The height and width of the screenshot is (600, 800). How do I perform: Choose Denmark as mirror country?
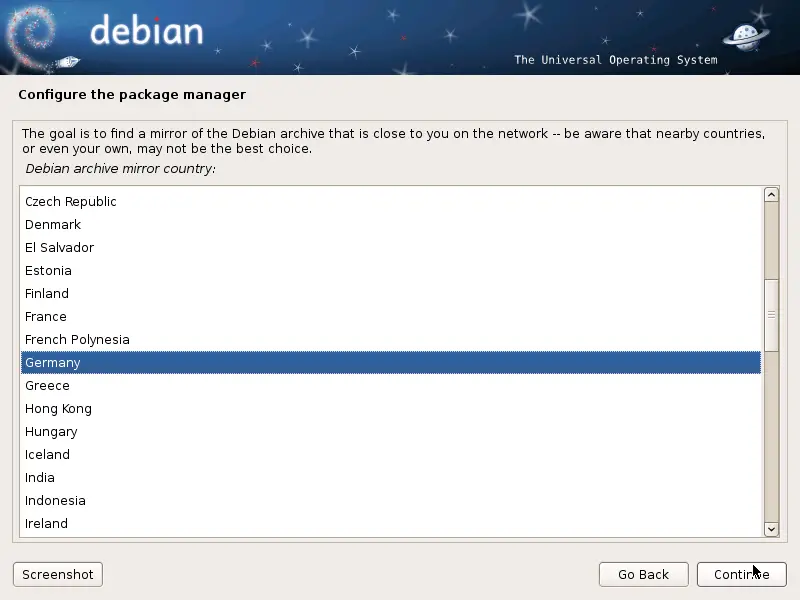(53, 225)
